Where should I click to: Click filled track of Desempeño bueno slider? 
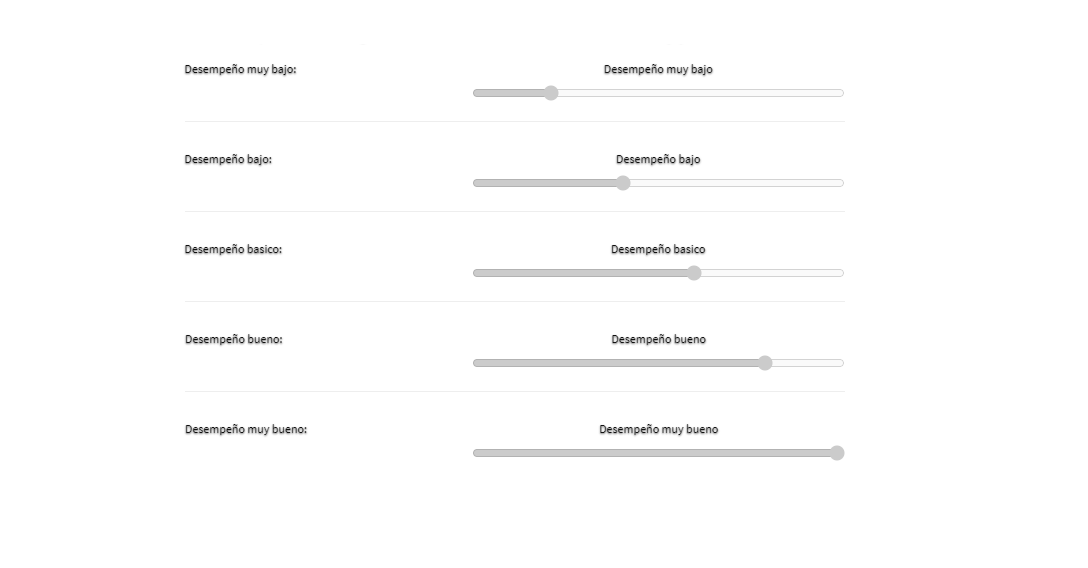(615, 363)
